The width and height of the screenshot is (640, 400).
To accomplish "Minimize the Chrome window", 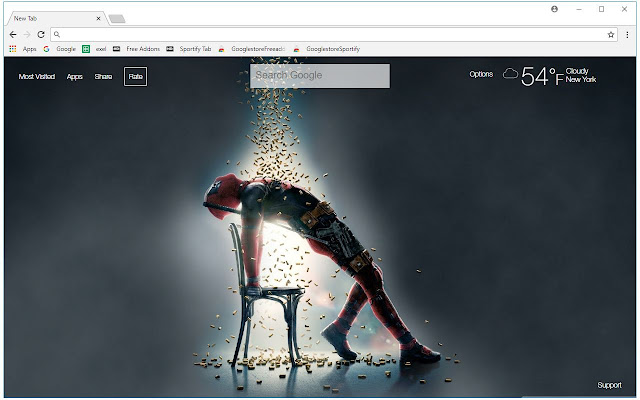I will (x=579, y=9).
